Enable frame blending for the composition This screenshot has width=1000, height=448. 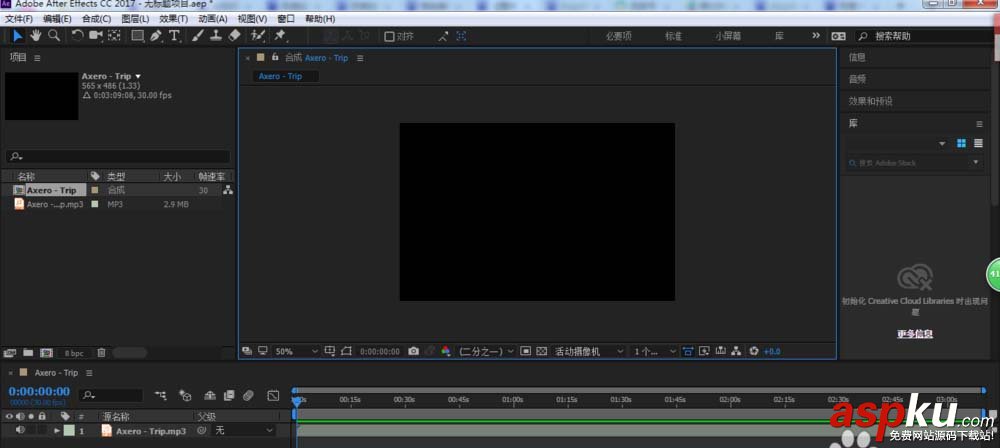(x=229, y=396)
